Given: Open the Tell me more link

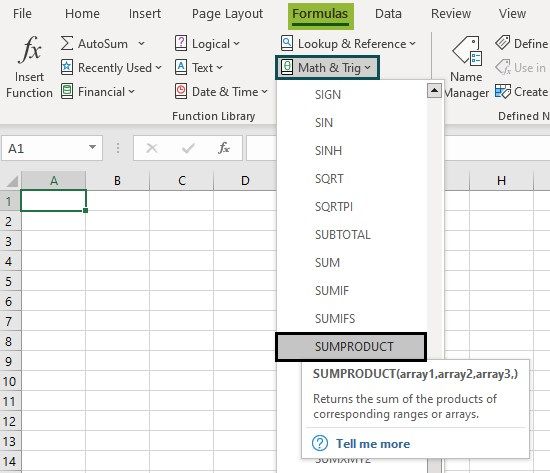Looking at the screenshot, I should (x=373, y=444).
